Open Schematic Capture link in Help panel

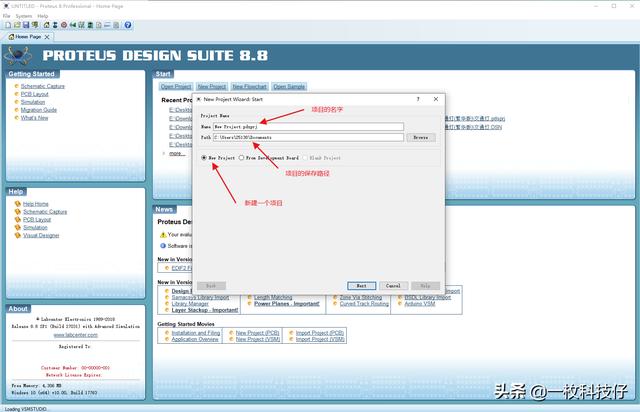coord(45,212)
